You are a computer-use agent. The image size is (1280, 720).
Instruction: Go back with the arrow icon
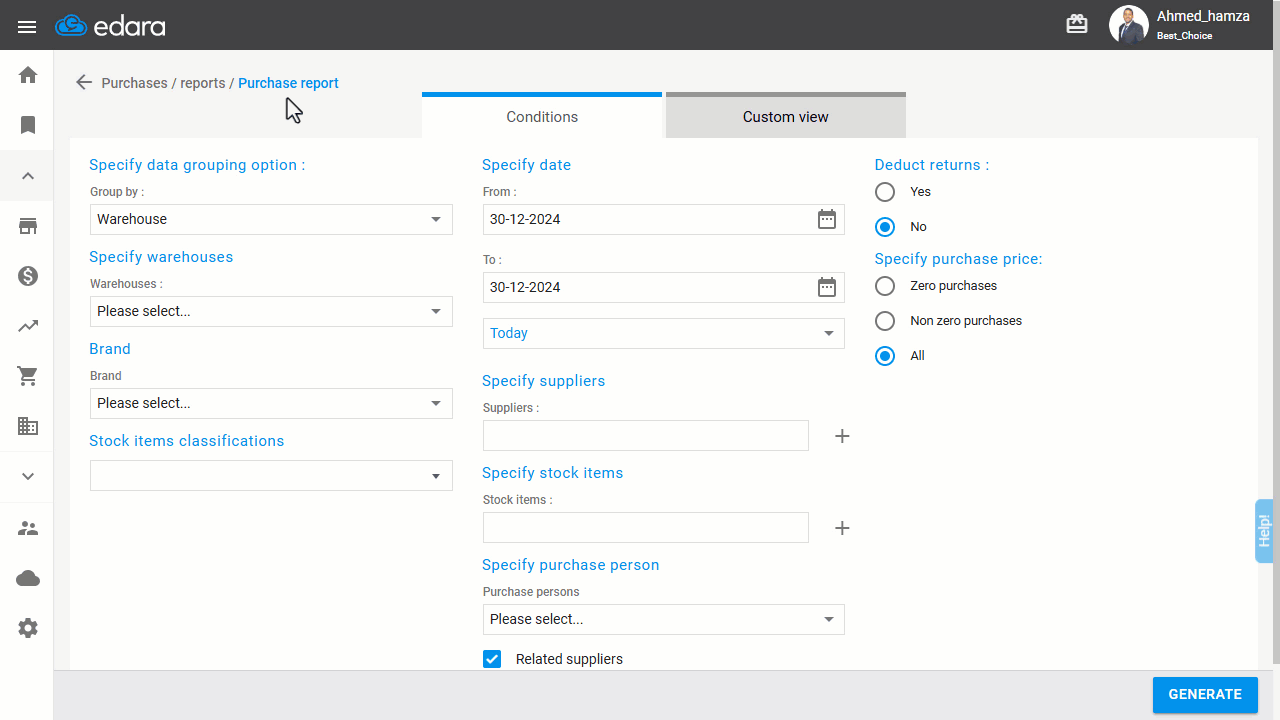tap(84, 82)
